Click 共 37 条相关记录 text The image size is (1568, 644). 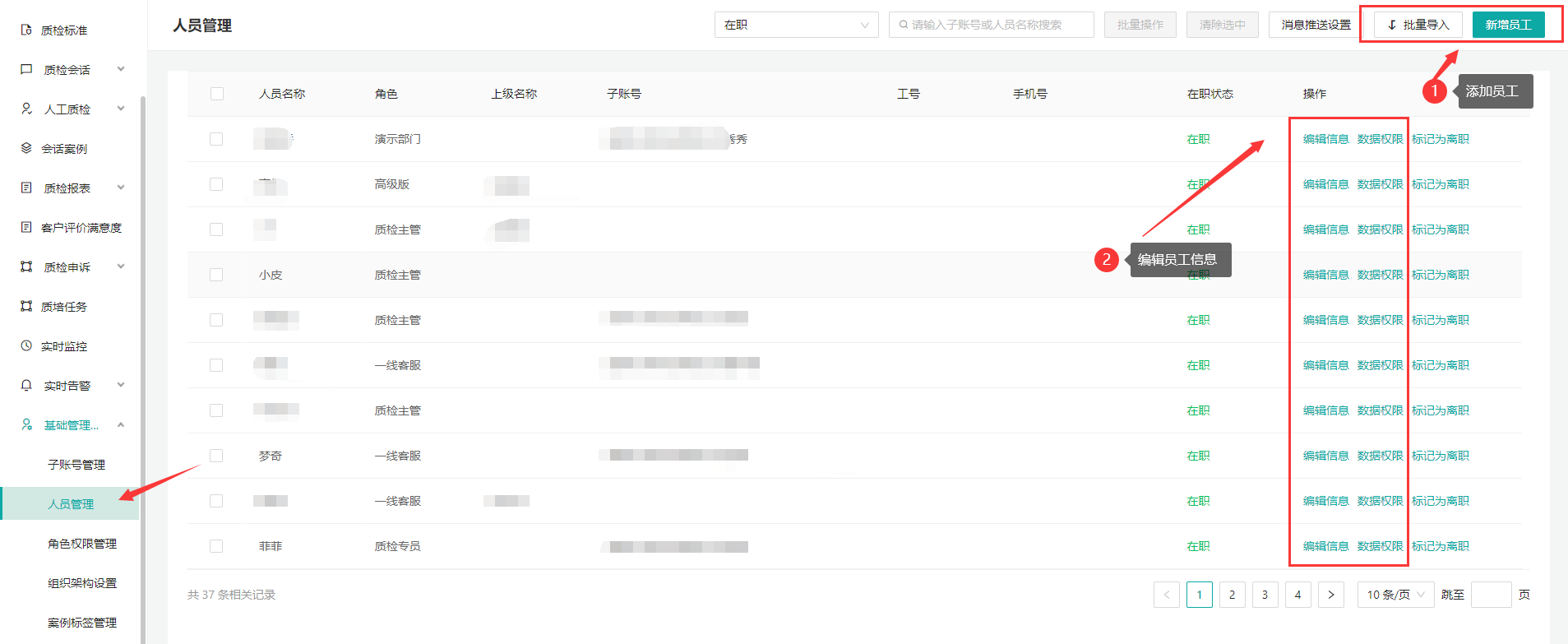tap(232, 595)
